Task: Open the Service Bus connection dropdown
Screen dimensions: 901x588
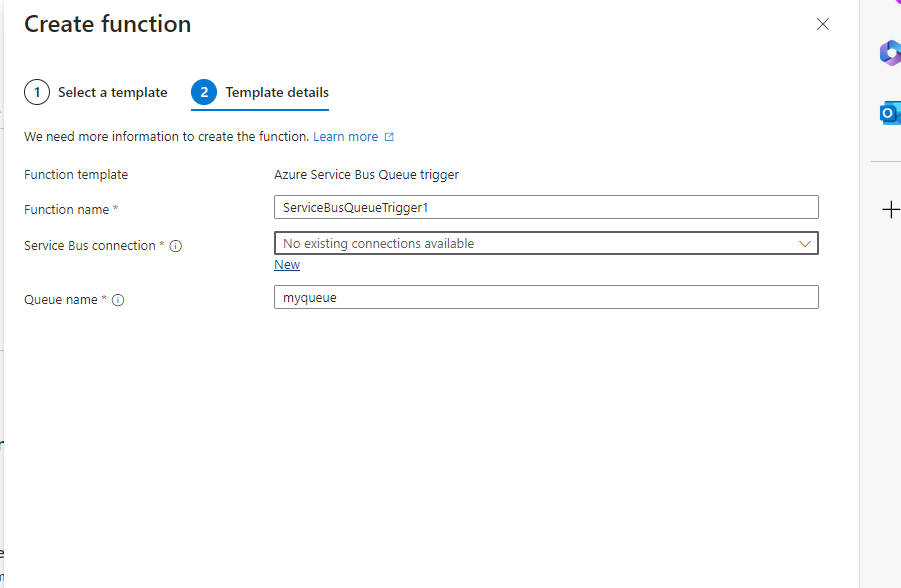Action: point(546,243)
